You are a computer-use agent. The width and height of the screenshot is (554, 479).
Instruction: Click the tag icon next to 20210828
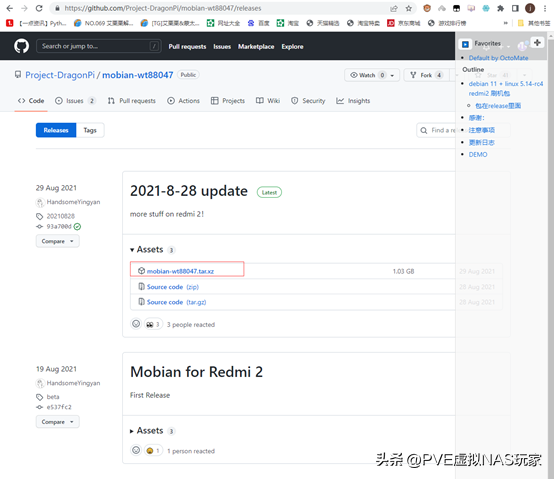point(40,216)
